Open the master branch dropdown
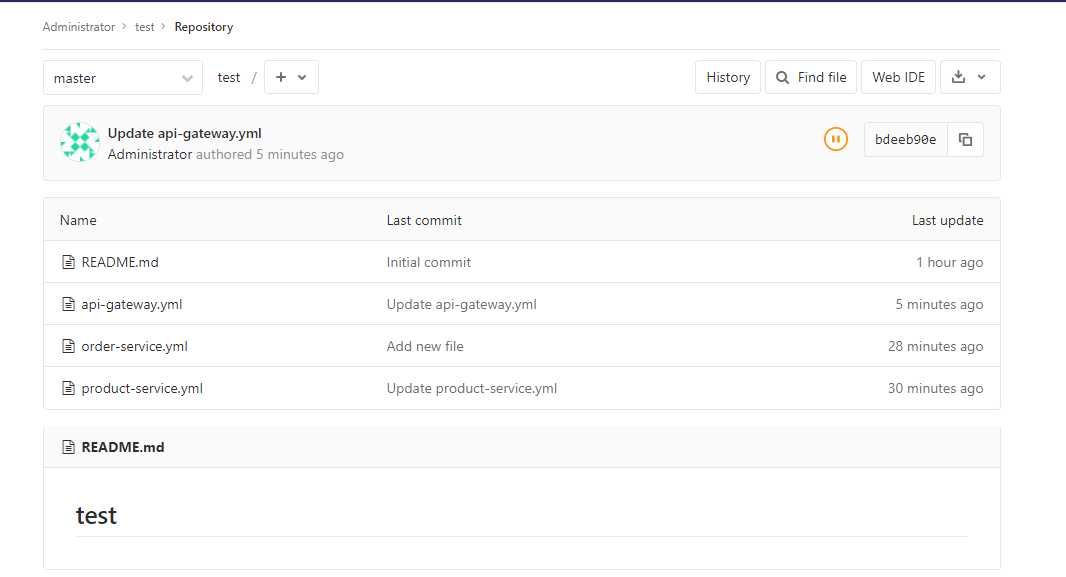The height and width of the screenshot is (577, 1066). coord(123,77)
